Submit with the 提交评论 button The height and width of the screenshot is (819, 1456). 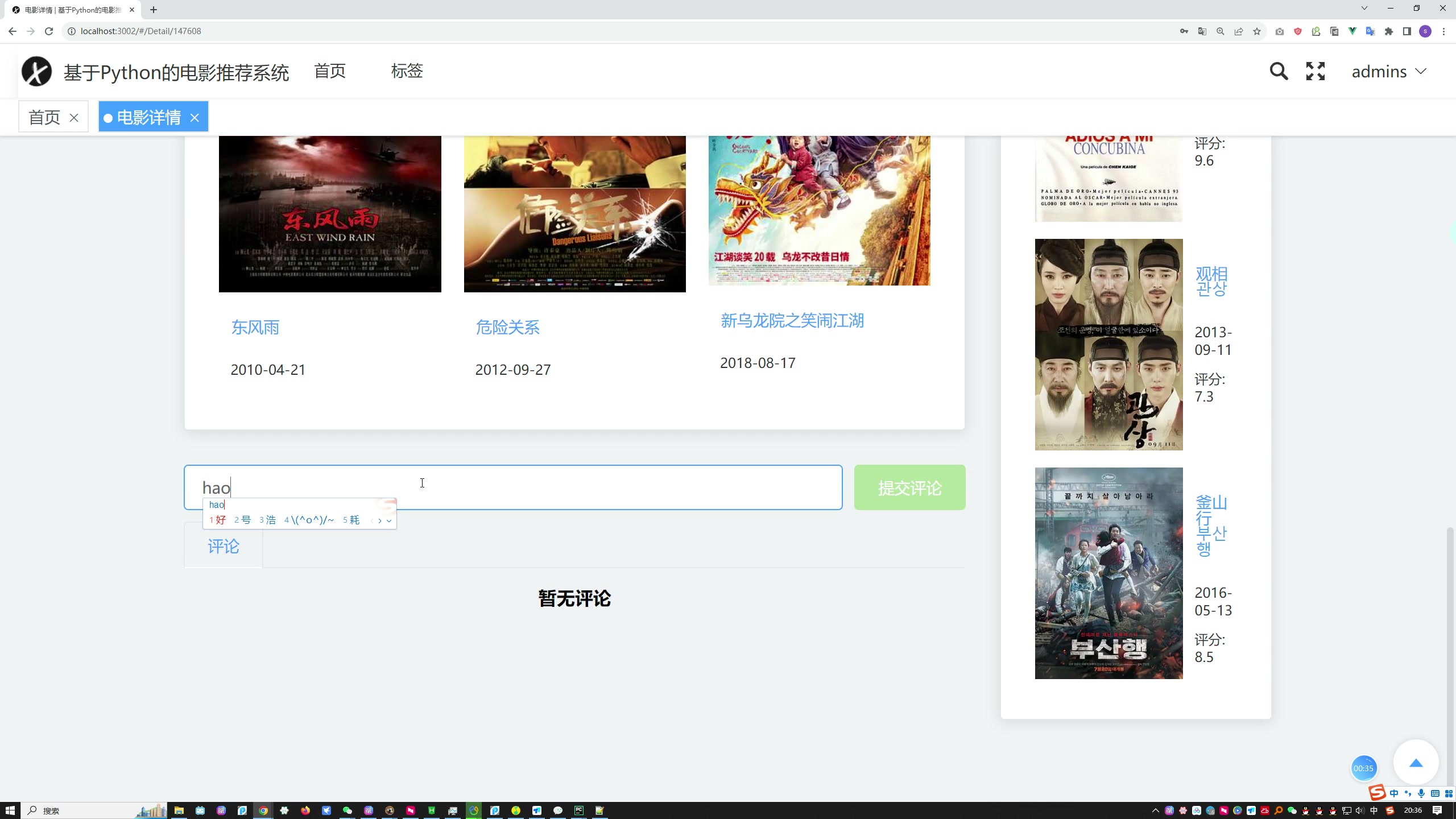[x=909, y=487]
